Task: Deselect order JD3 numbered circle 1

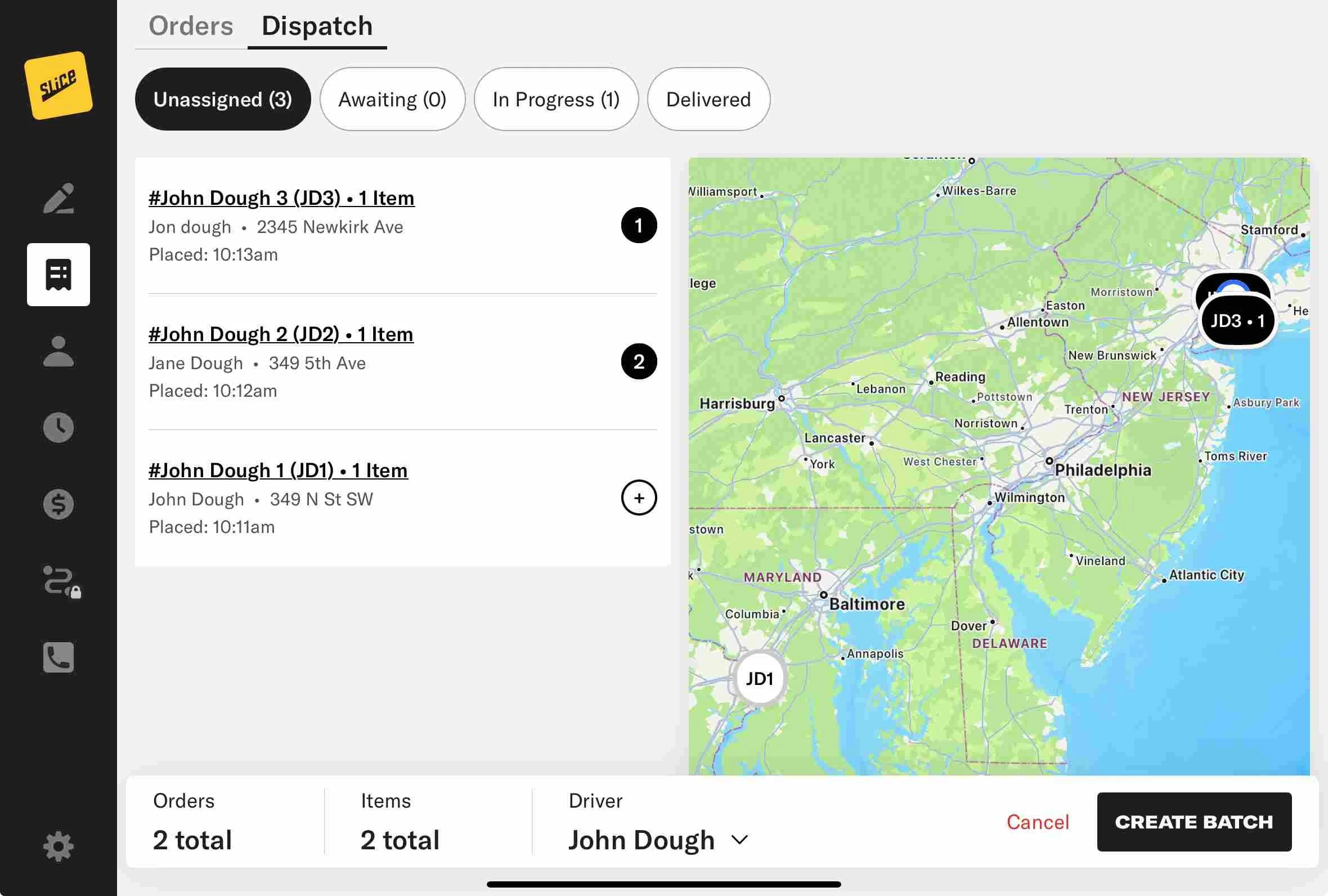Action: coord(639,225)
